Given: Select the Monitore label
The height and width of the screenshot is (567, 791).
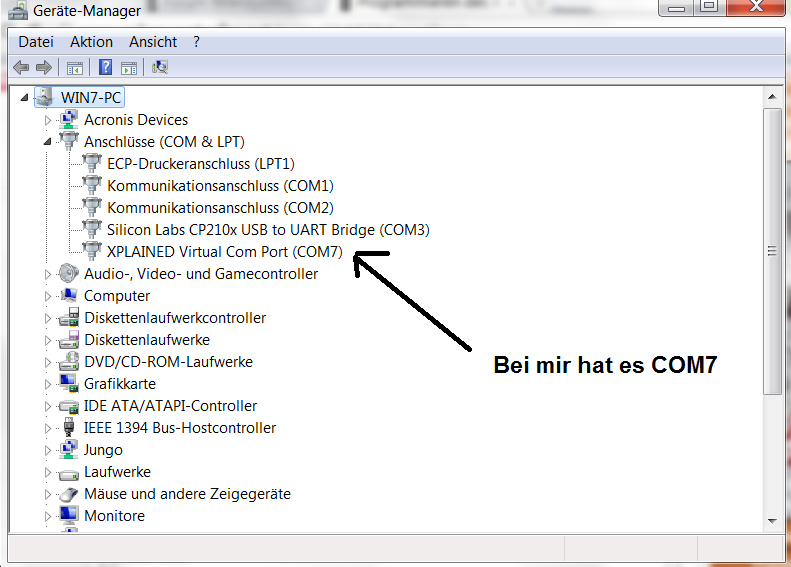Looking at the screenshot, I should [x=115, y=516].
